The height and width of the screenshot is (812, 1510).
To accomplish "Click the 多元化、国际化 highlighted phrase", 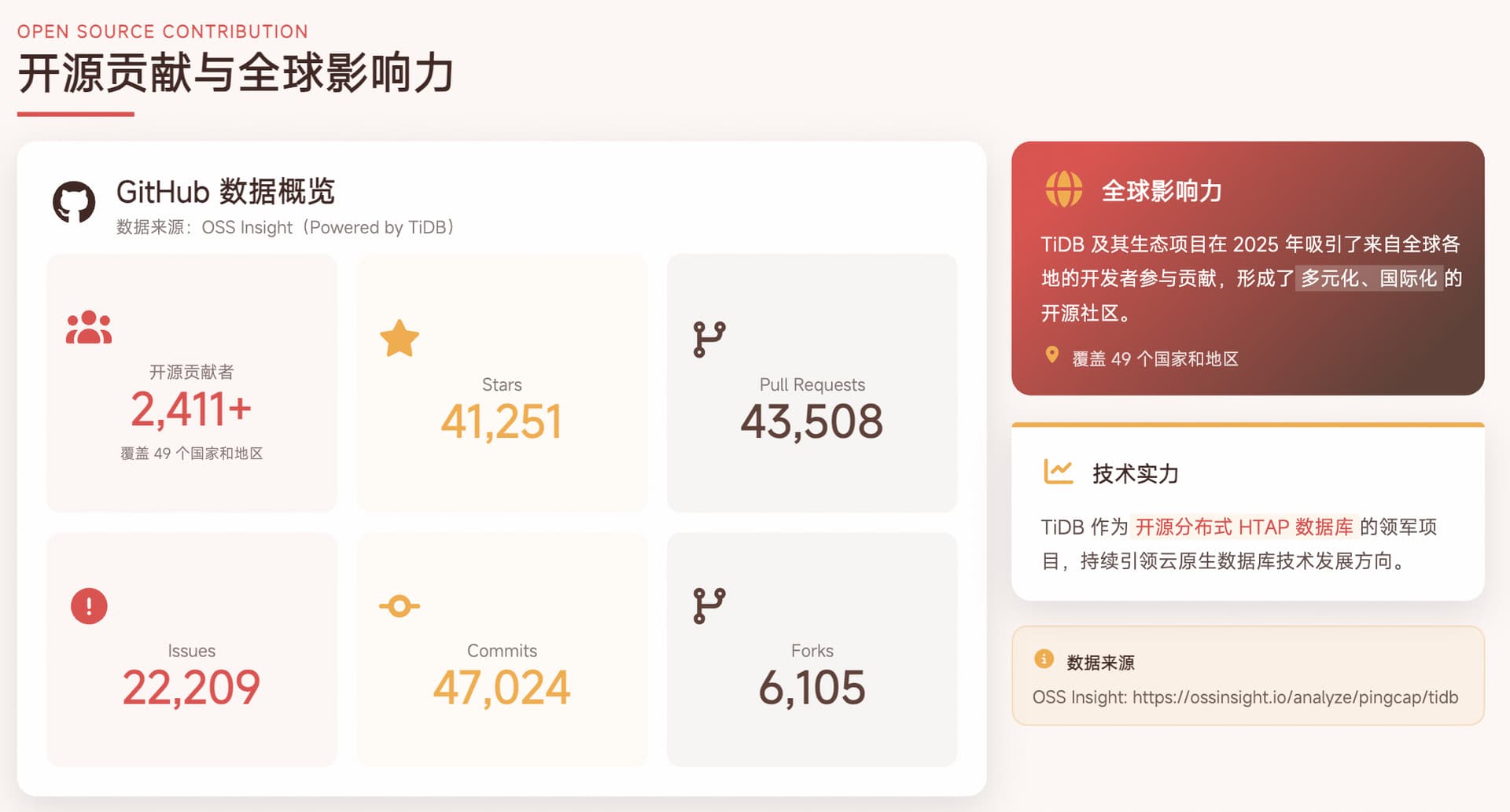I will [1369, 278].
